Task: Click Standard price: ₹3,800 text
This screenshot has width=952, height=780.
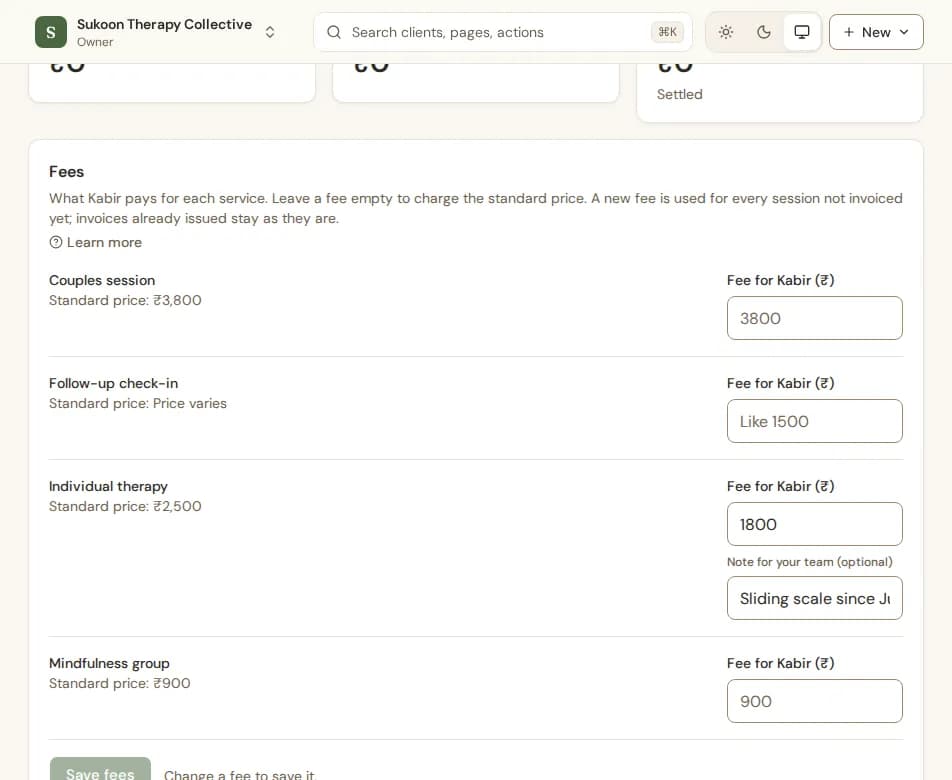Action: pos(125,300)
